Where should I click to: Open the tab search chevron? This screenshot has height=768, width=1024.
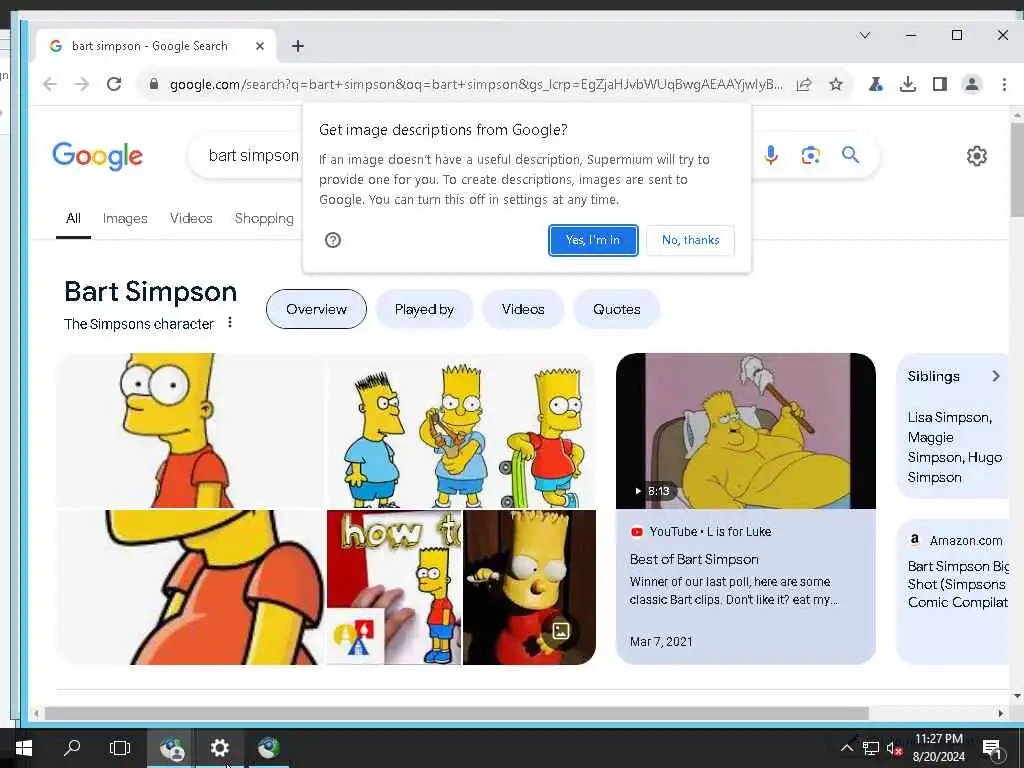(x=865, y=35)
